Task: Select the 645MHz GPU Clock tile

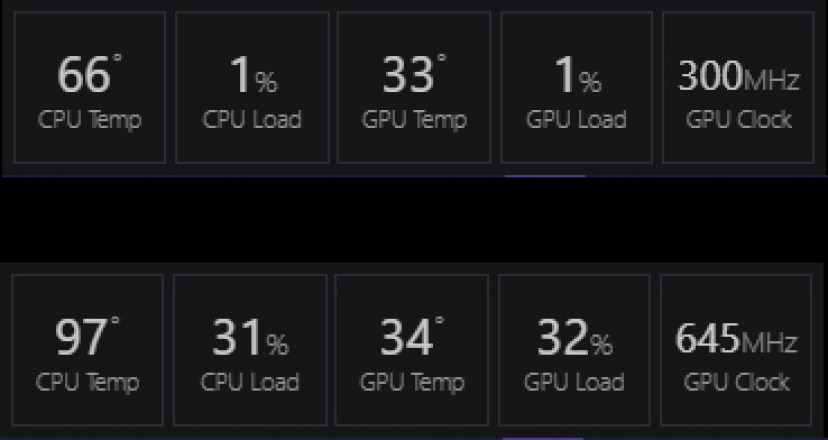Action: click(737, 350)
